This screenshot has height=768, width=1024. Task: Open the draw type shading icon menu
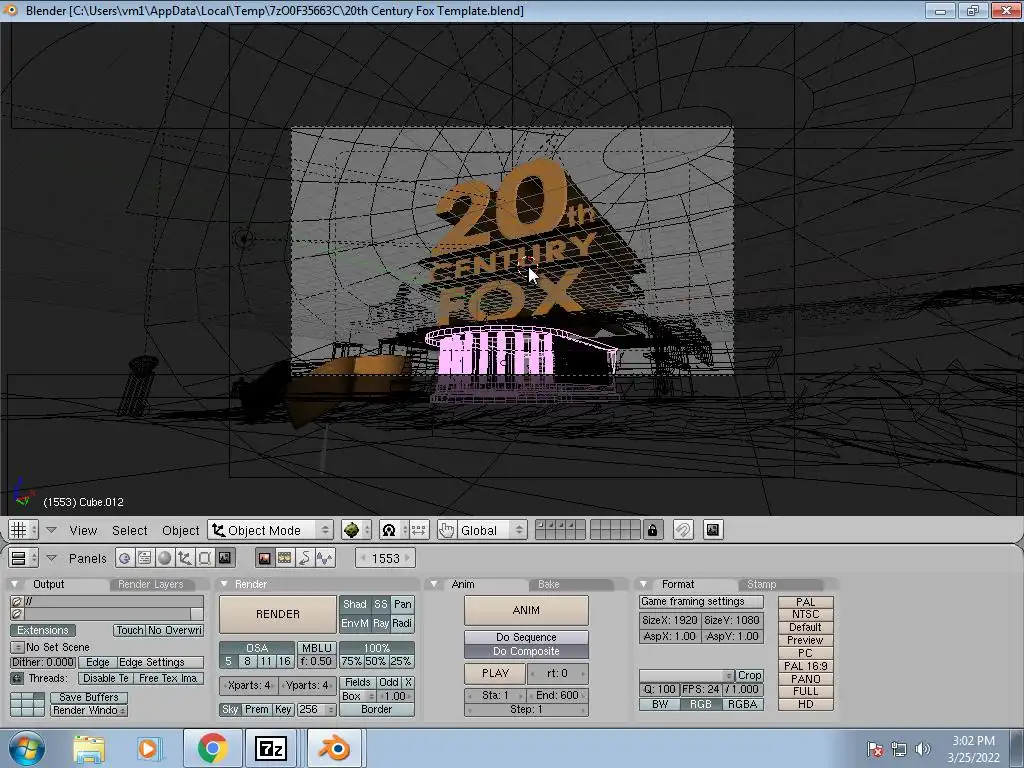pos(357,530)
